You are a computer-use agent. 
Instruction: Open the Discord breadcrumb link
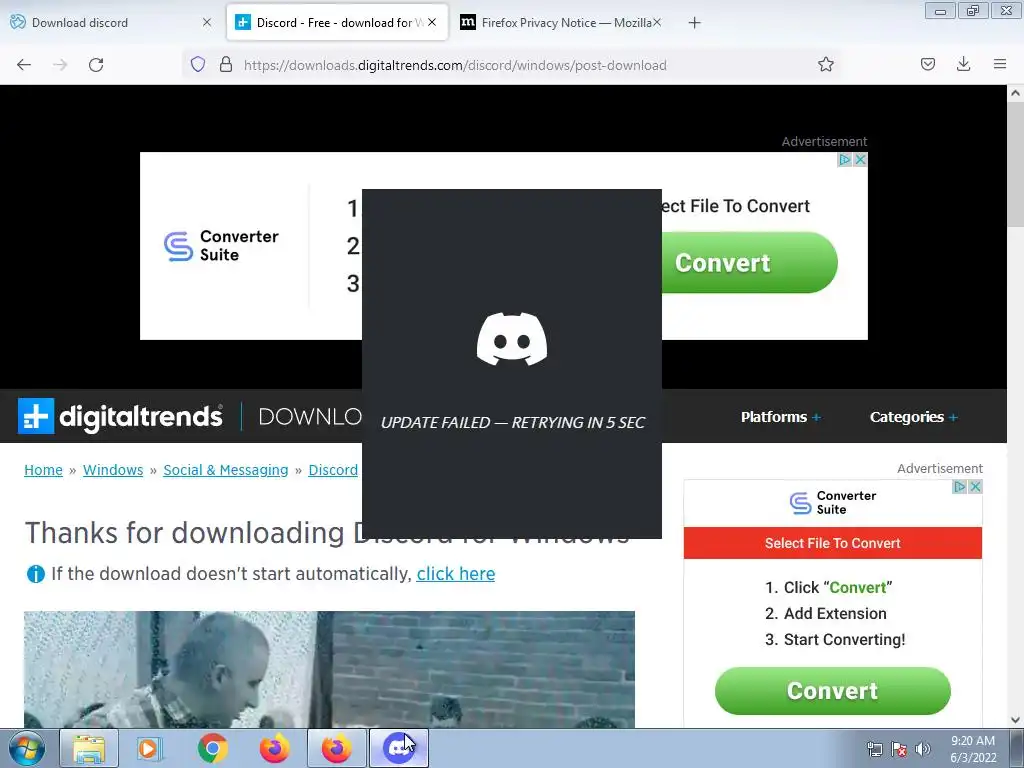333,470
